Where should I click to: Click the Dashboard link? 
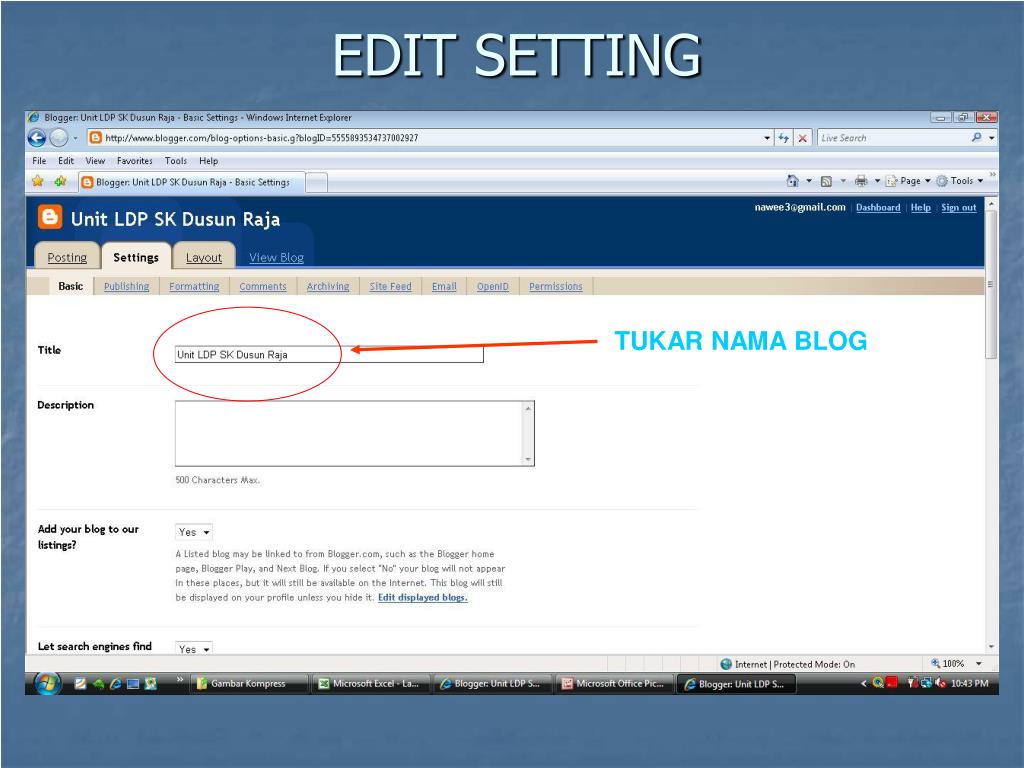point(878,208)
